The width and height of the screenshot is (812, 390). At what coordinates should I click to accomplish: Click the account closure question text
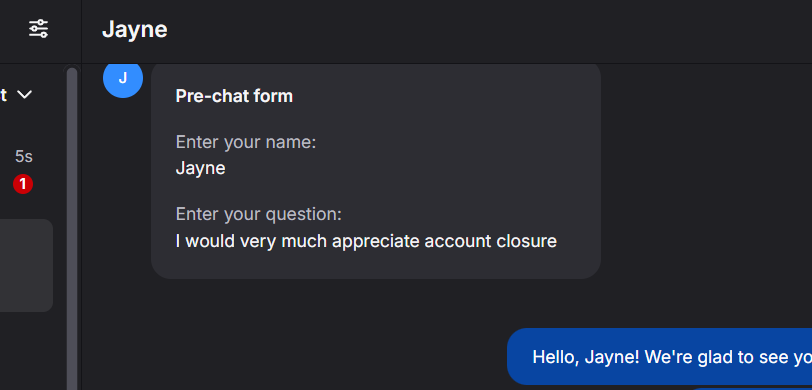click(x=366, y=241)
